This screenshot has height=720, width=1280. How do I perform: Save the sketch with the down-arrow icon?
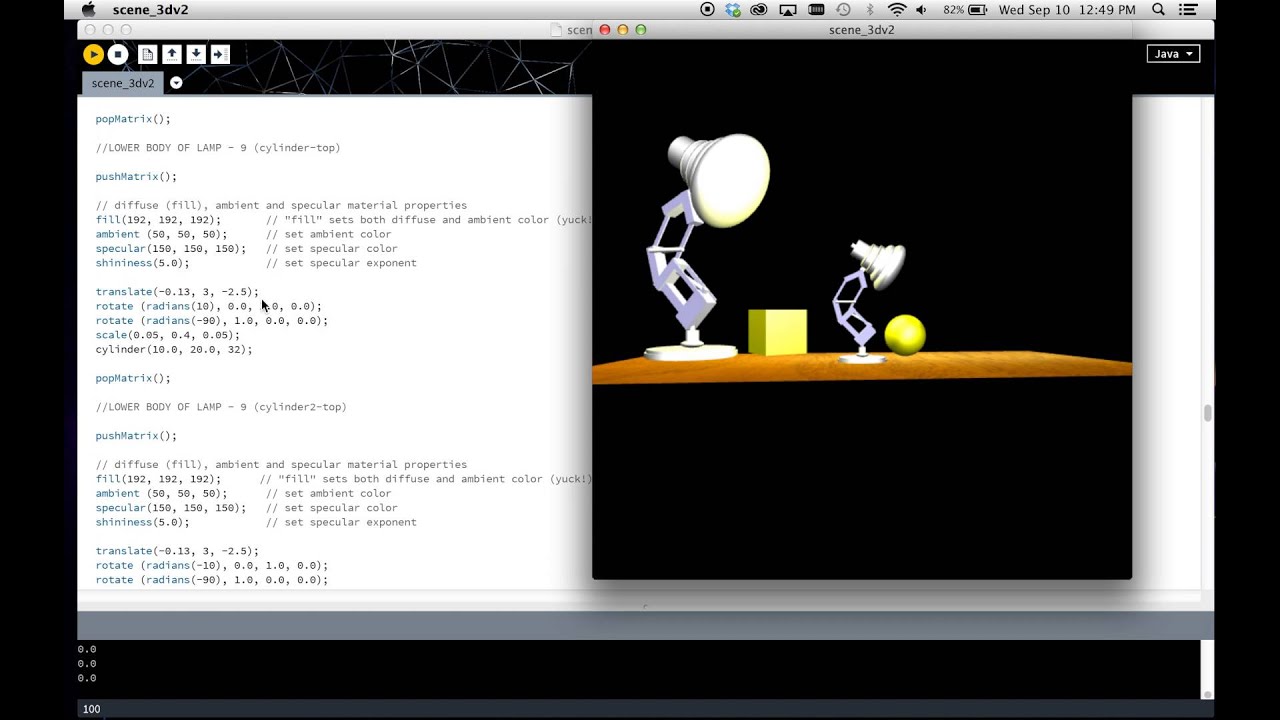tap(196, 54)
